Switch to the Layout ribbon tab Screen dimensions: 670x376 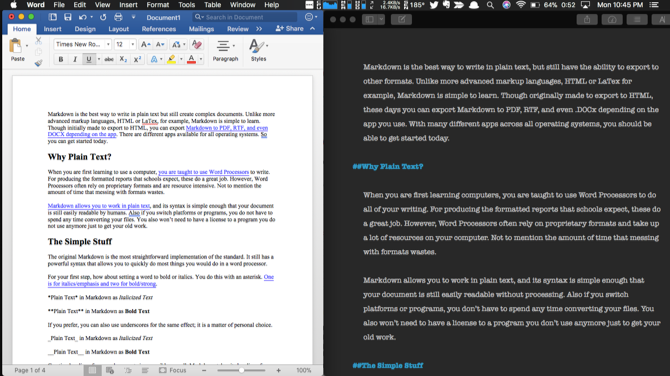coord(118,29)
